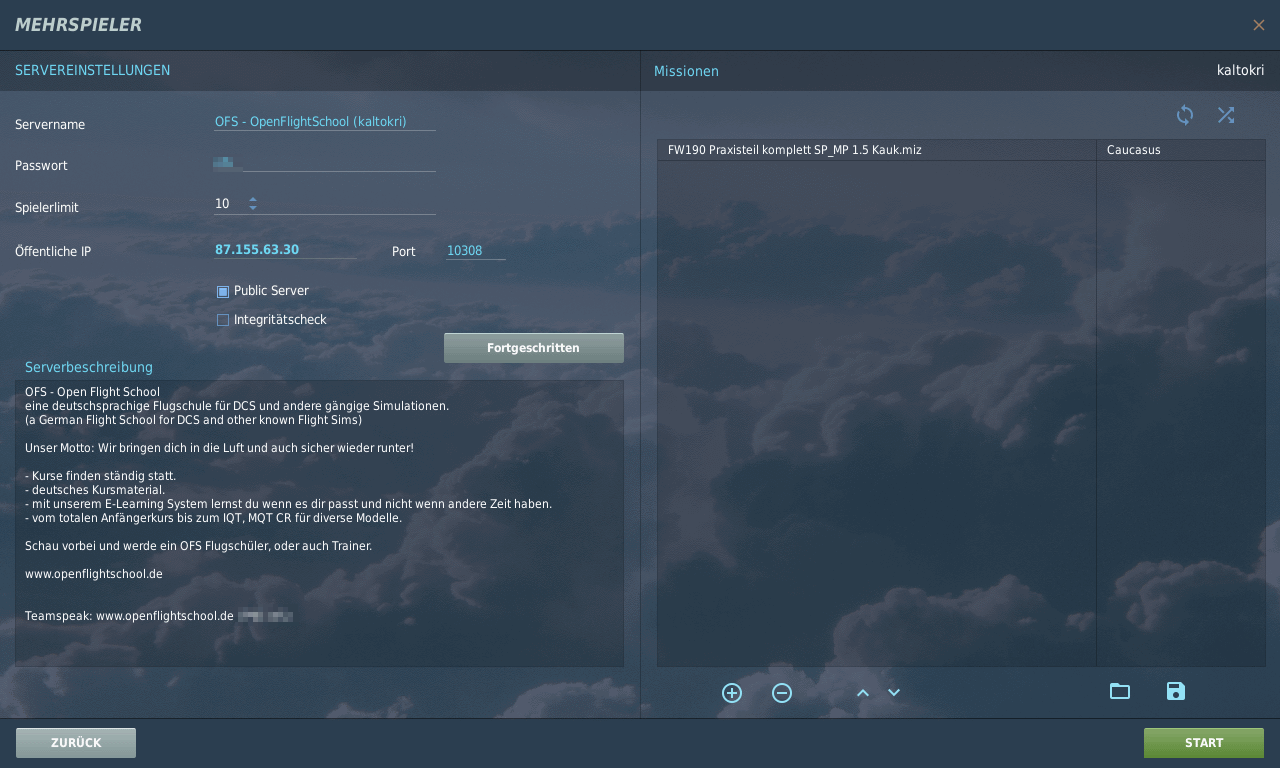Focus the Passwort input field

tap(324, 163)
